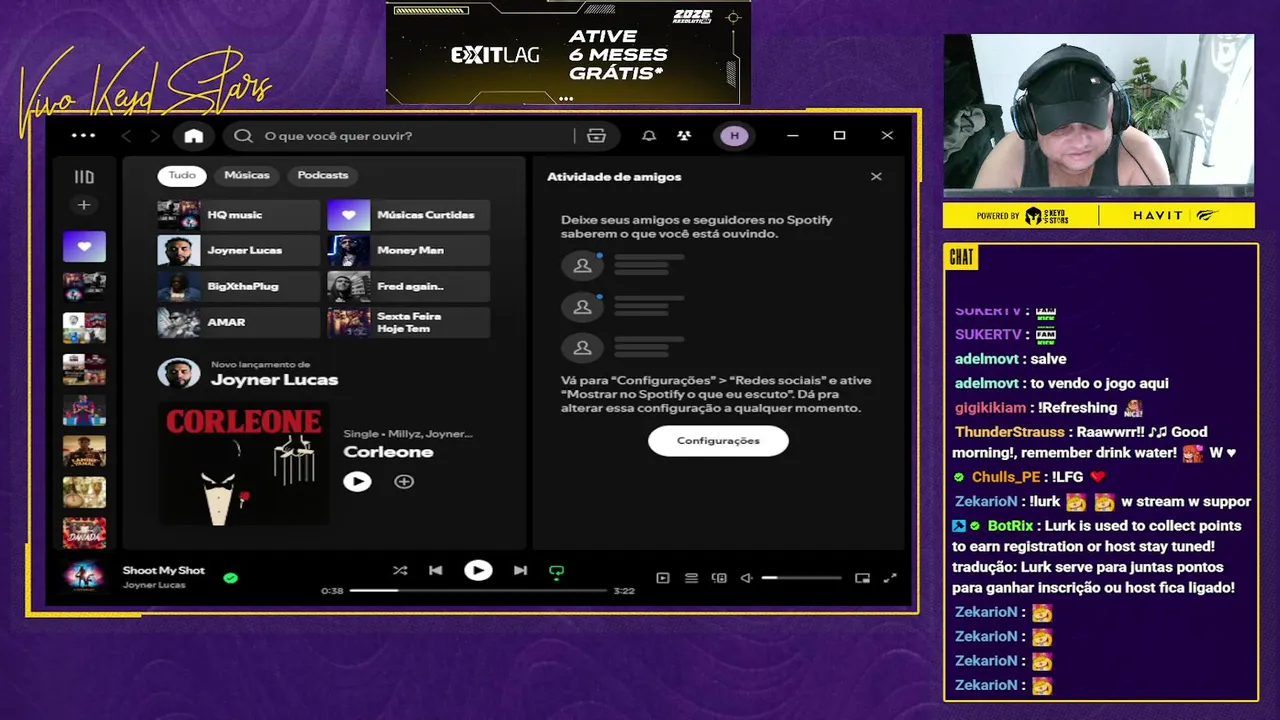
Task: Open Friend Activity icon in top bar
Action: (x=684, y=136)
